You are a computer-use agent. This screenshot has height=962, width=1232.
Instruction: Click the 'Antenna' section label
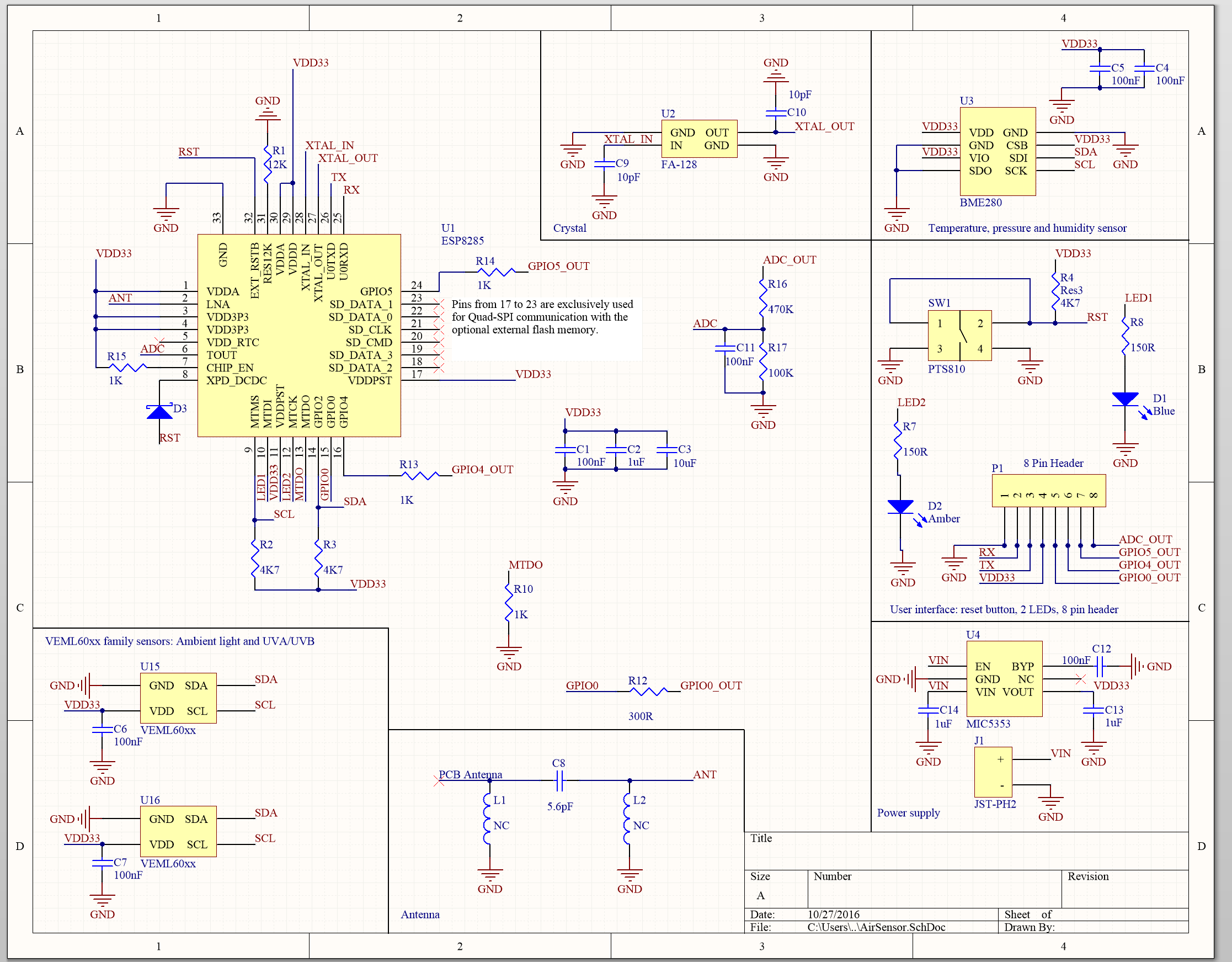click(420, 915)
